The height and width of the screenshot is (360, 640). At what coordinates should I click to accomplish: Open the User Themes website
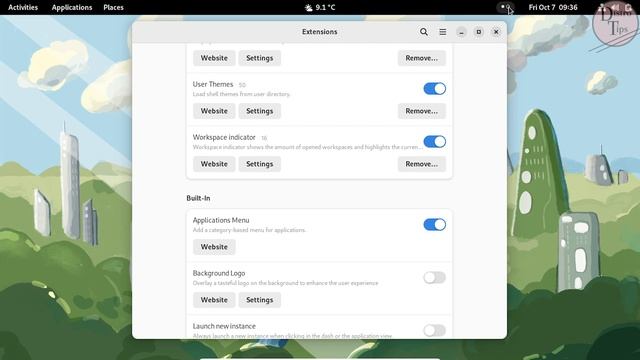coord(214,111)
